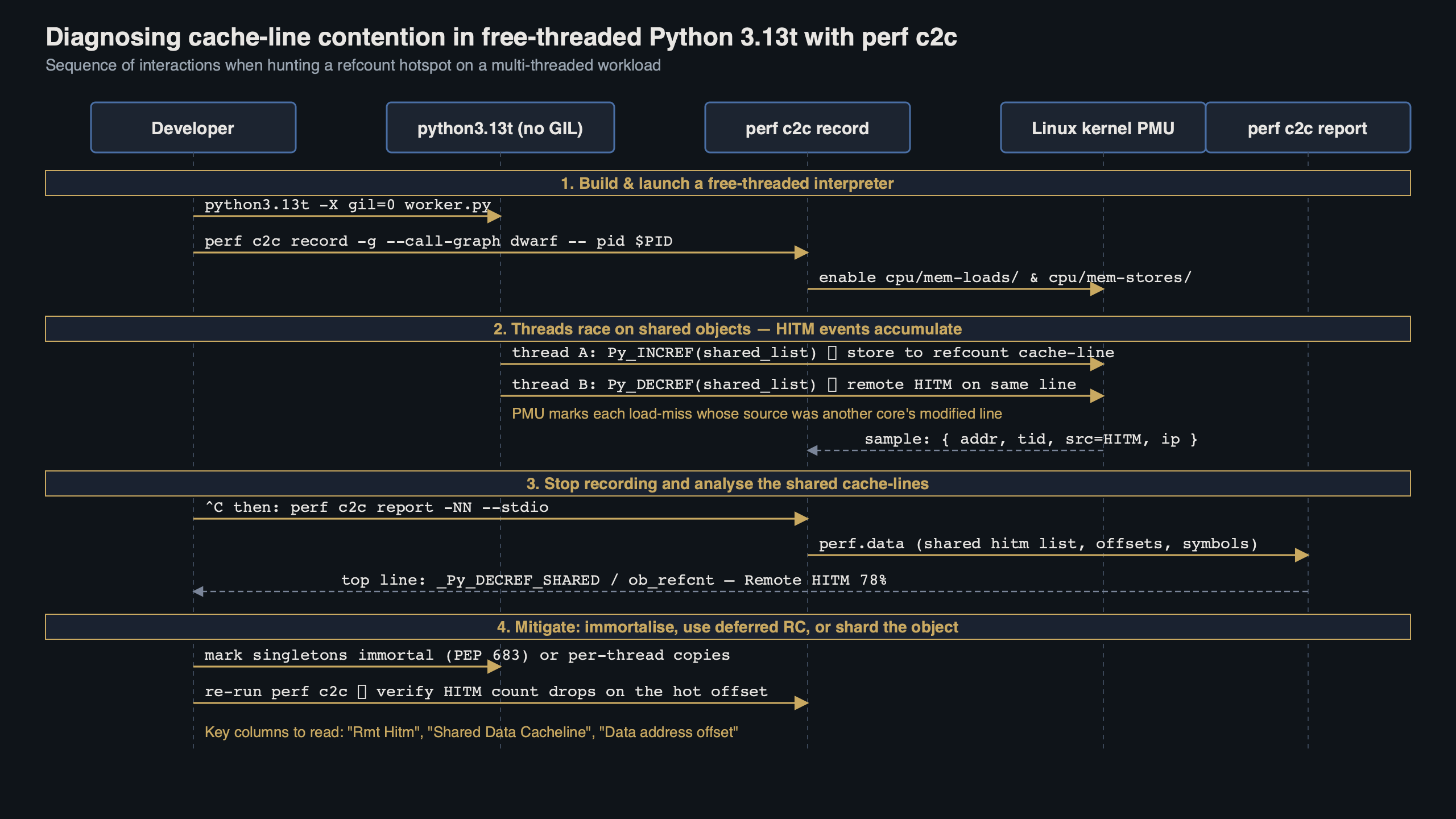
Task: Toggle section '4. Mitigate: immortalise, use deferred RC'
Action: pos(727,627)
